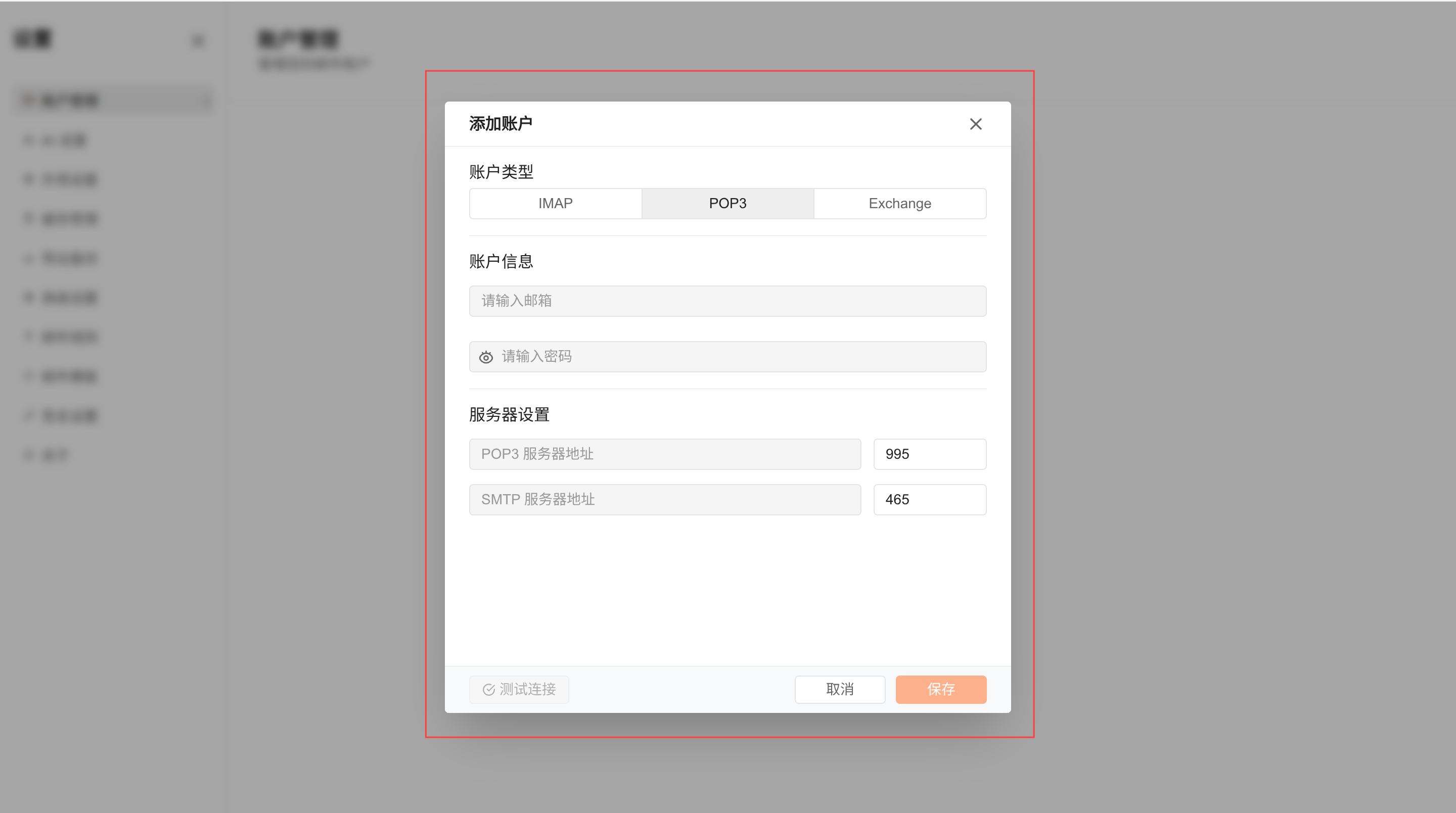
Task: Select the IMAP account type tab
Action: pyautogui.click(x=556, y=204)
